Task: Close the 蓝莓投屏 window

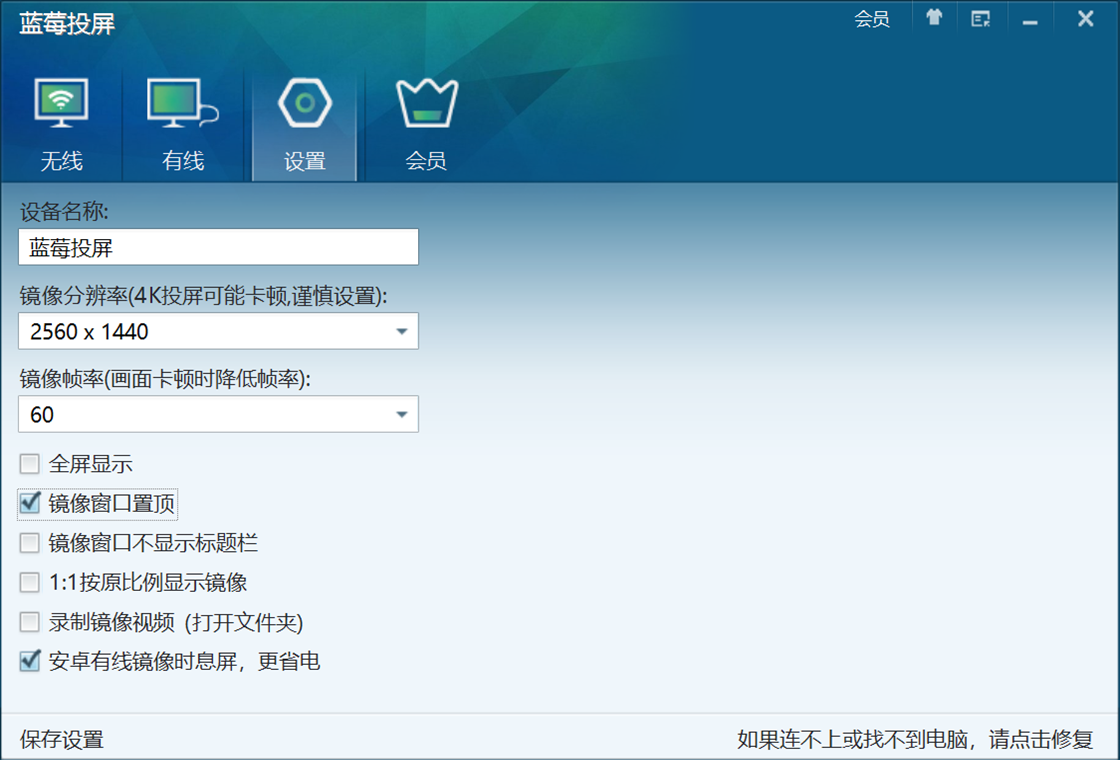Action: point(1085,18)
